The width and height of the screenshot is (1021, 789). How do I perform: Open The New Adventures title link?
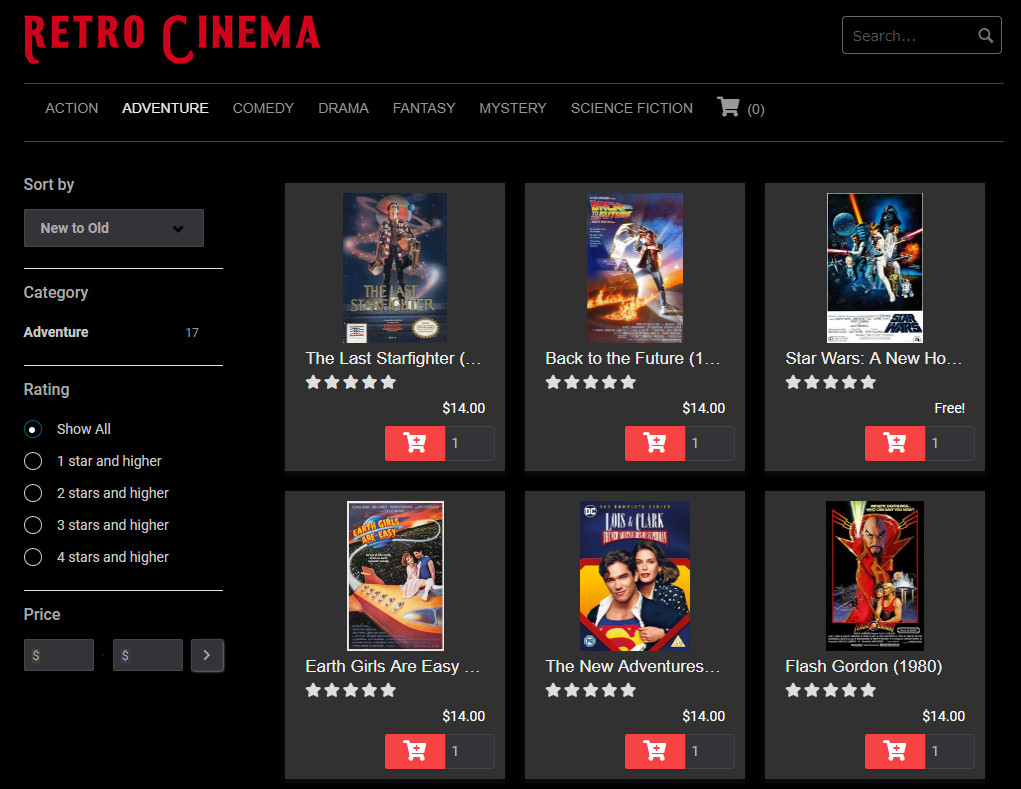click(x=633, y=666)
